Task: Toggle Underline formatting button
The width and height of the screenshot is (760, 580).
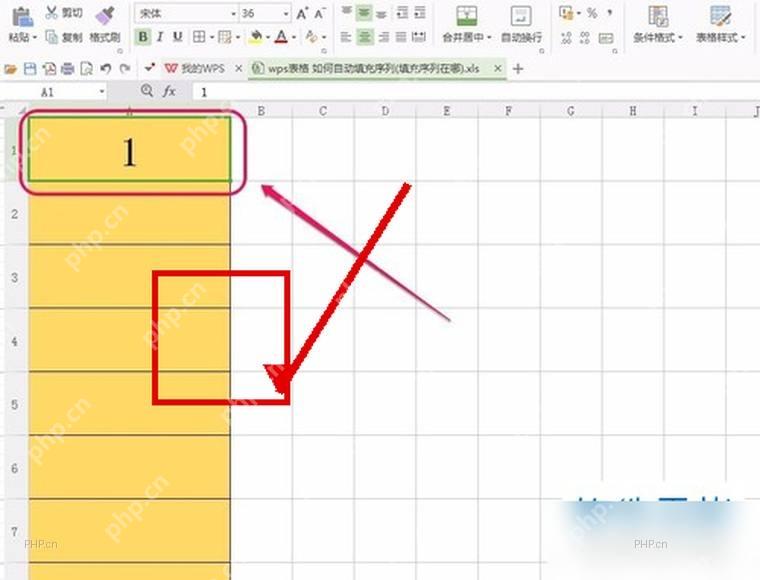Action: point(178,37)
